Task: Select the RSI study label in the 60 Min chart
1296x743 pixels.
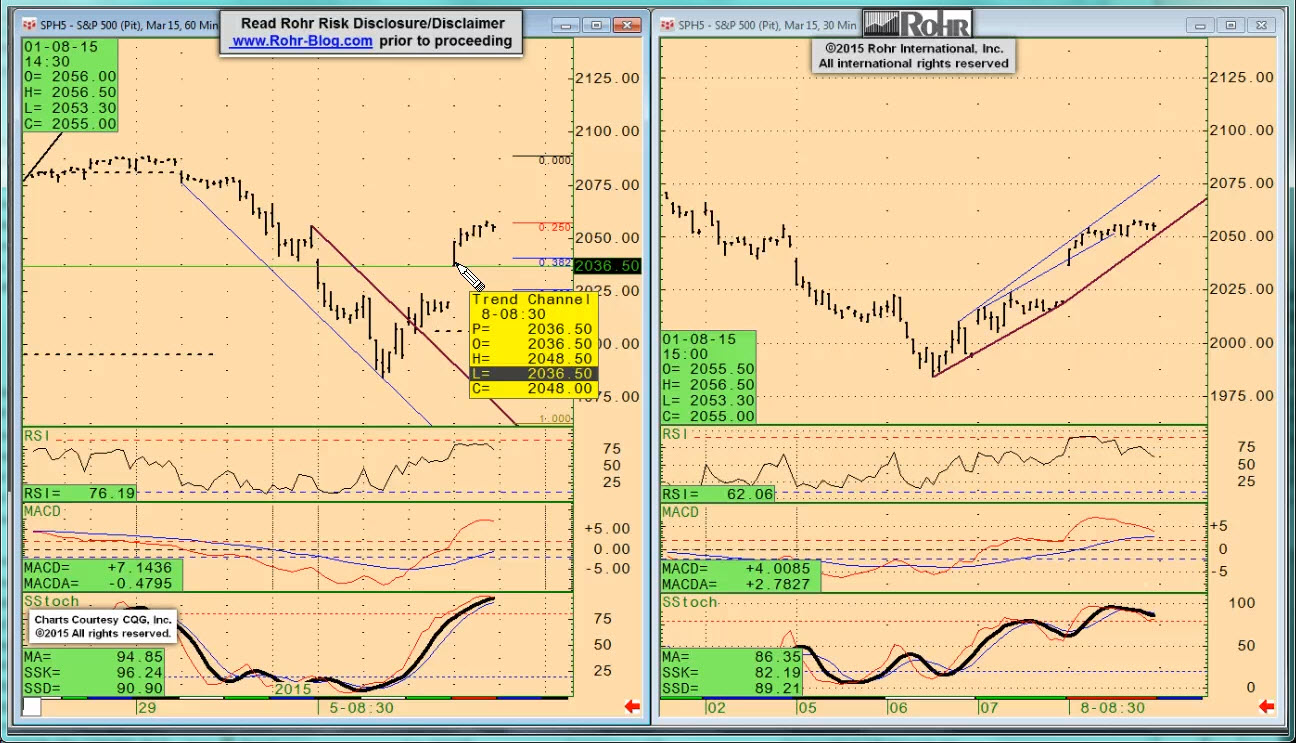Action: tap(38, 436)
